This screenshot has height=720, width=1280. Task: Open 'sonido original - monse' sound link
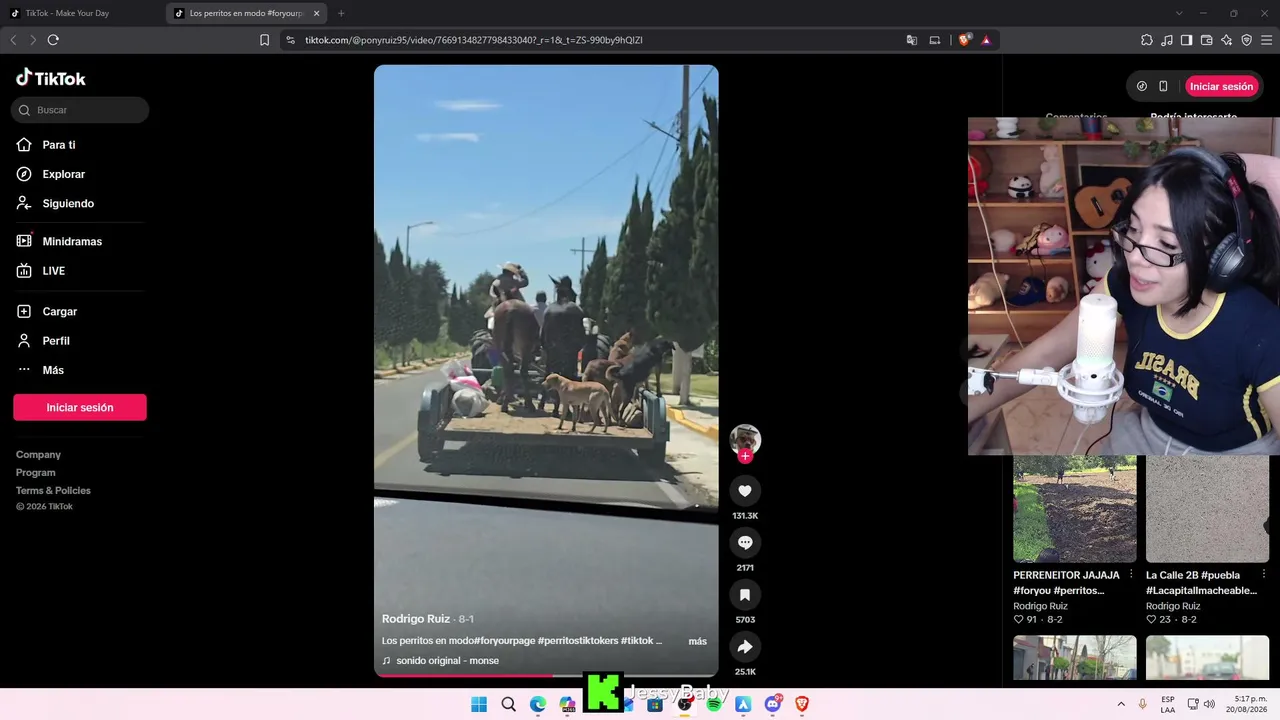[447, 661]
